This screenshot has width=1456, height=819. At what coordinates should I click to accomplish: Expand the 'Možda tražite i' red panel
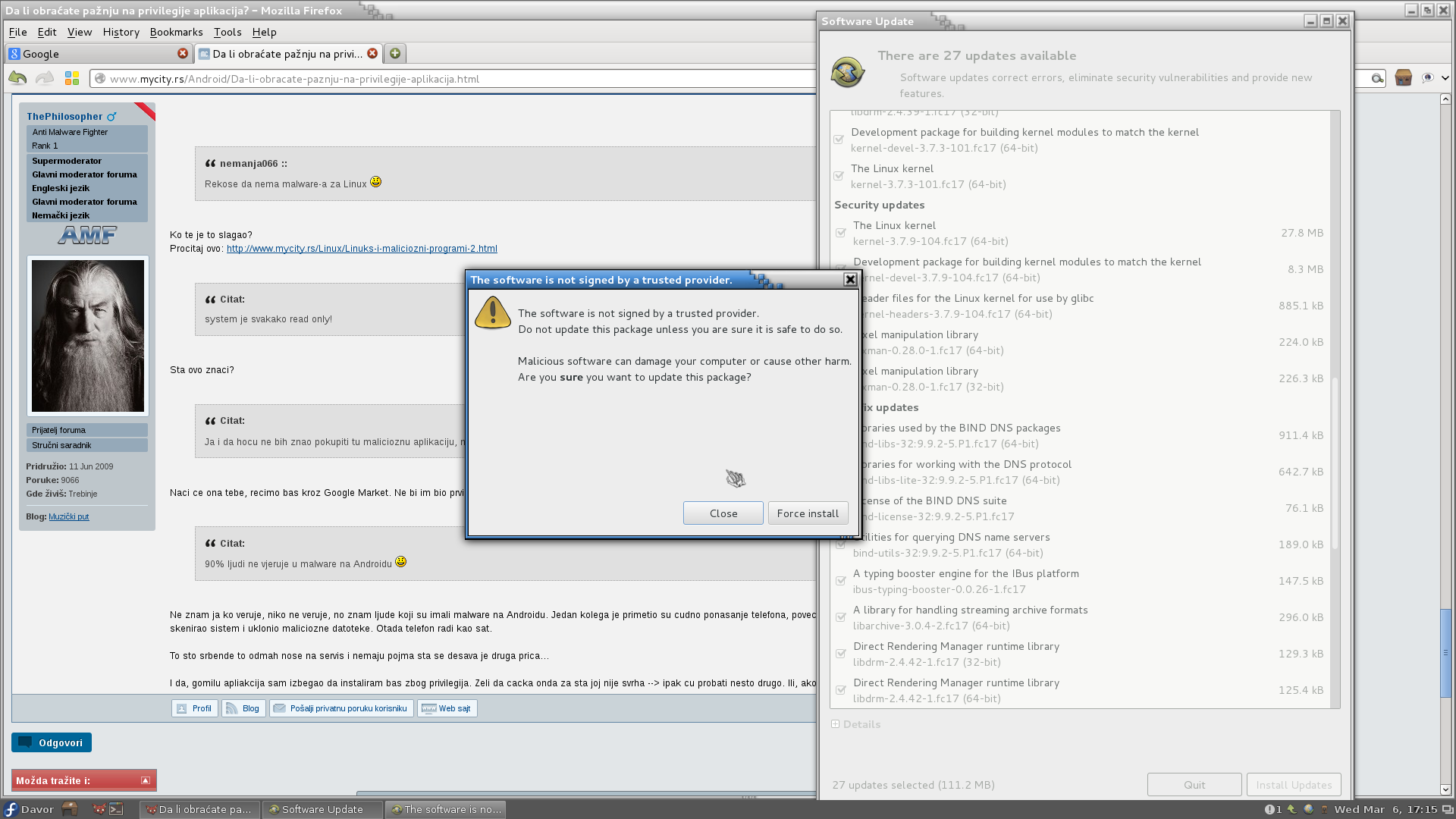tap(146, 780)
